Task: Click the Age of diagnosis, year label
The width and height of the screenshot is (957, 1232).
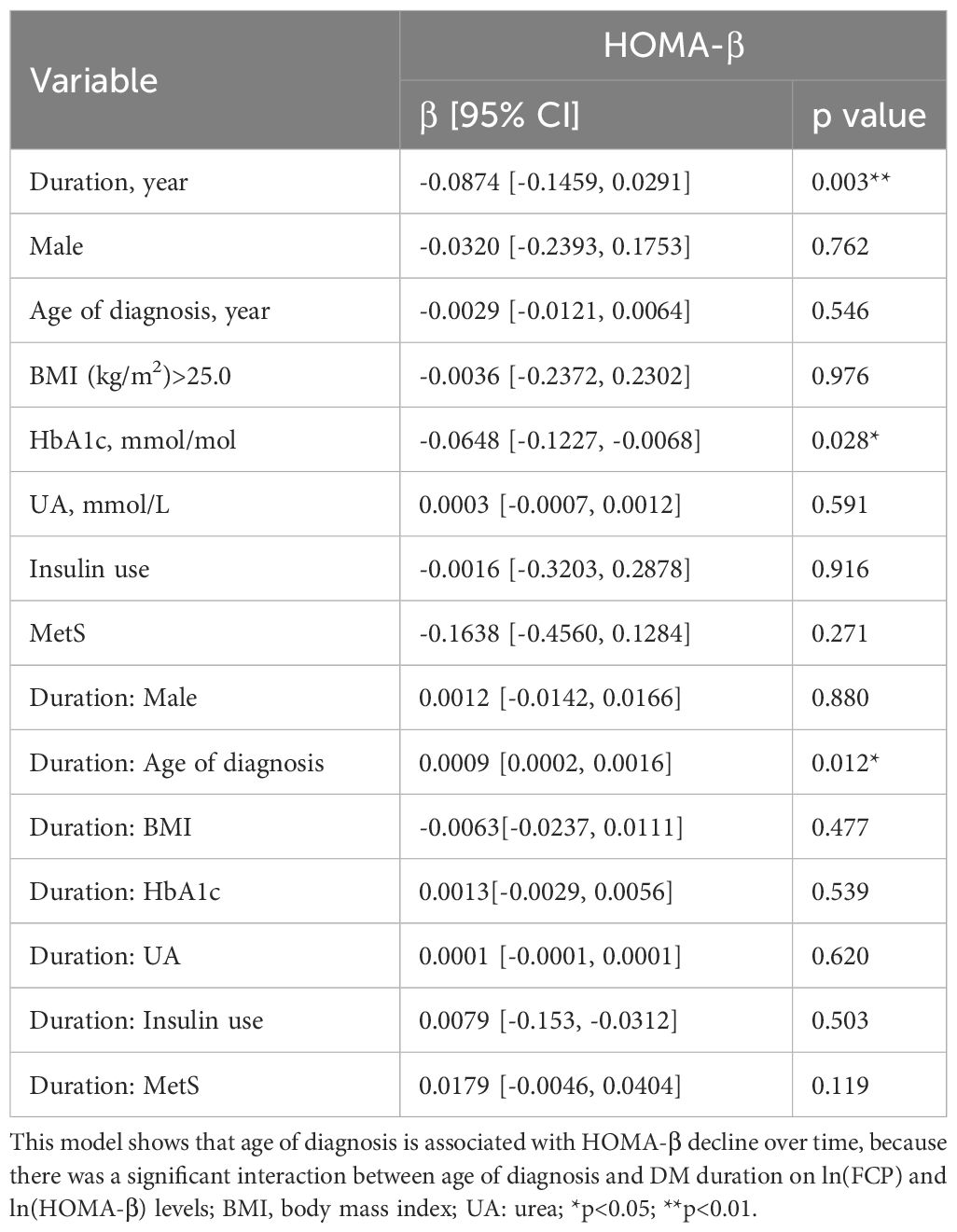Action: [149, 311]
